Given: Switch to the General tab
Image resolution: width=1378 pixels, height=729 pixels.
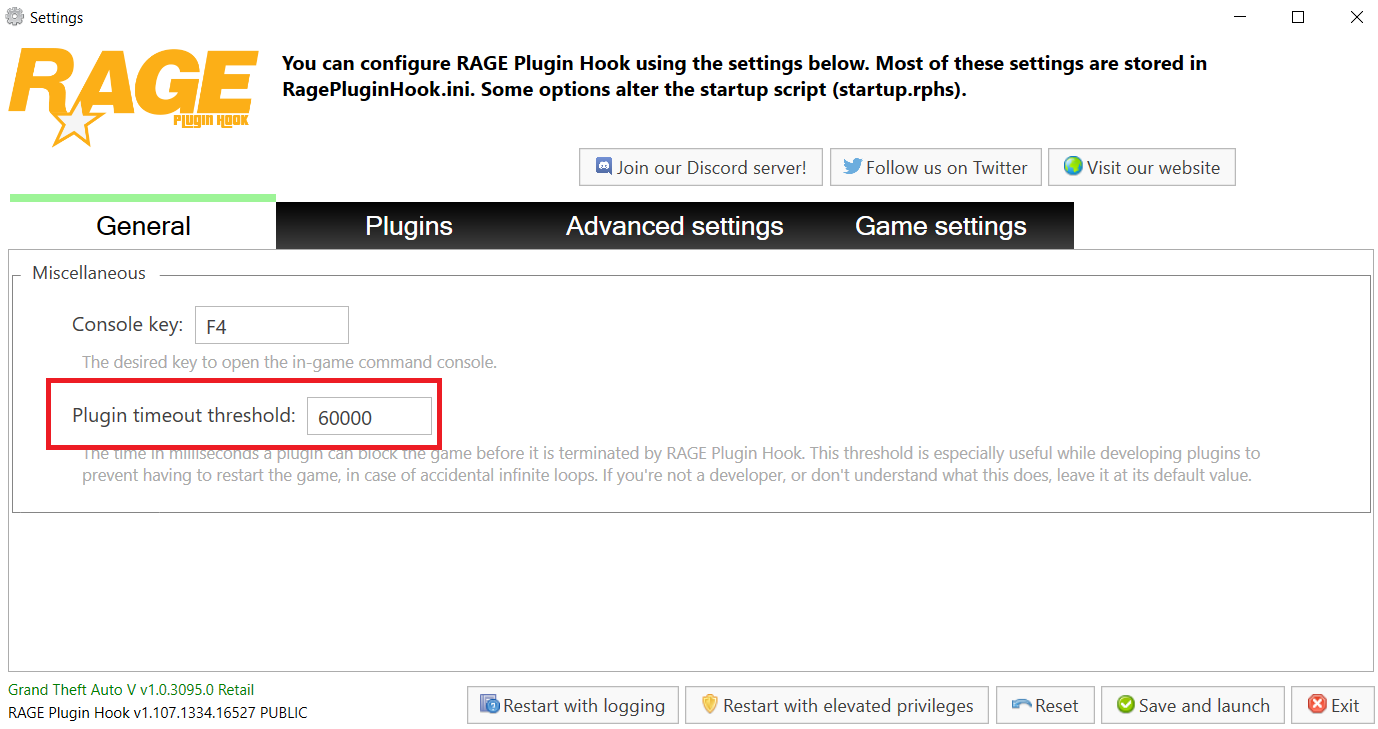Looking at the screenshot, I should click(143, 226).
